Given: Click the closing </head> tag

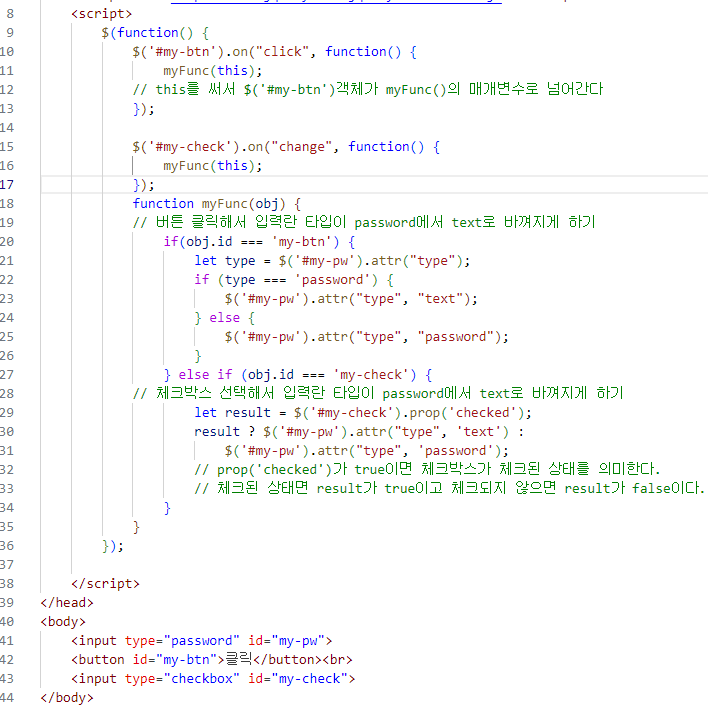Looking at the screenshot, I should tap(67, 603).
